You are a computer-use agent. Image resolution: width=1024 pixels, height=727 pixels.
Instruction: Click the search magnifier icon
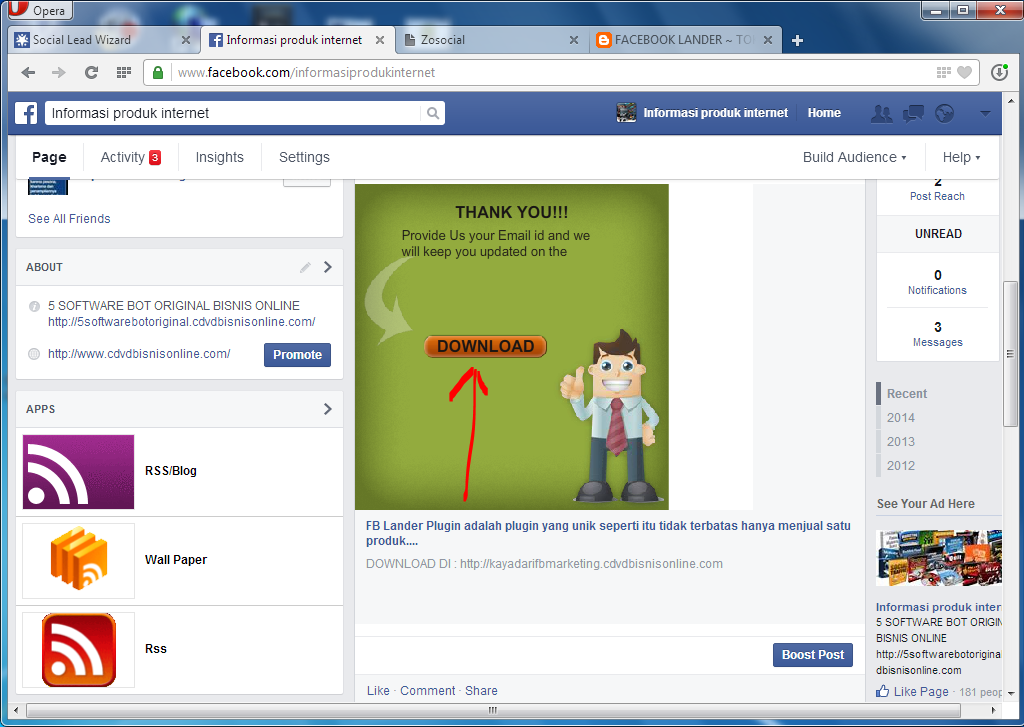click(x=433, y=113)
